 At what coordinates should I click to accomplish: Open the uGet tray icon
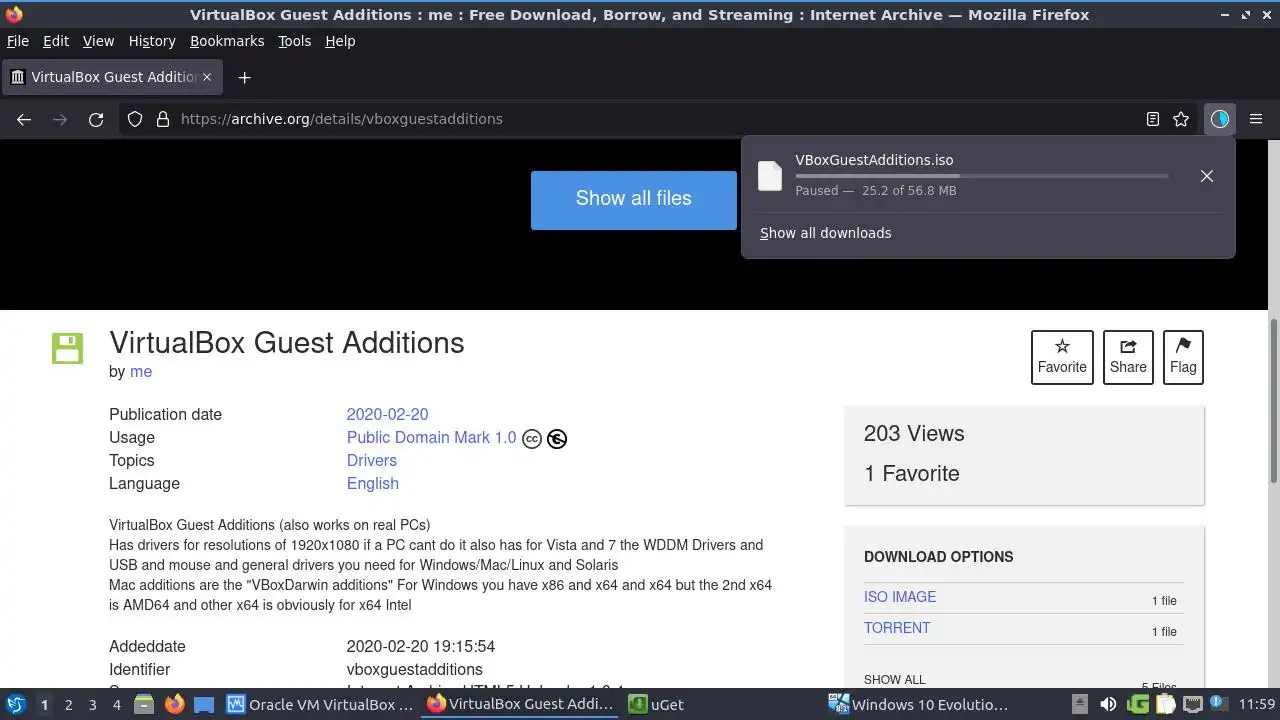click(x=1137, y=705)
